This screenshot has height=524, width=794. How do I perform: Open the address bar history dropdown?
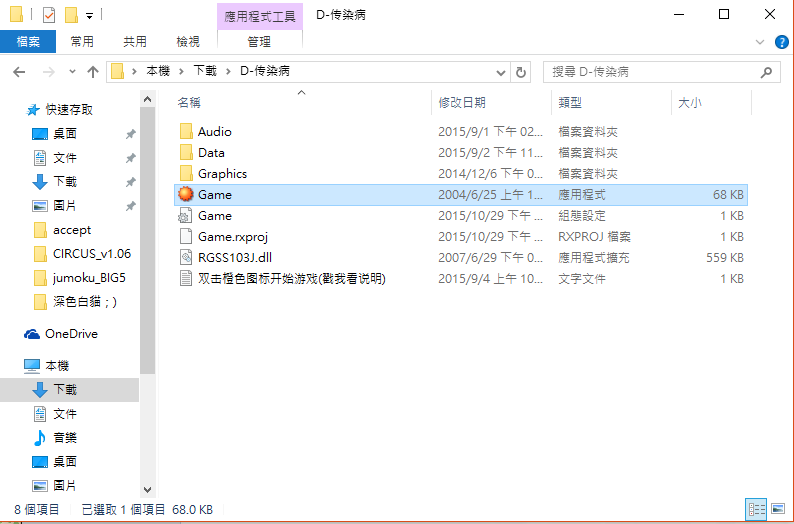coord(501,72)
